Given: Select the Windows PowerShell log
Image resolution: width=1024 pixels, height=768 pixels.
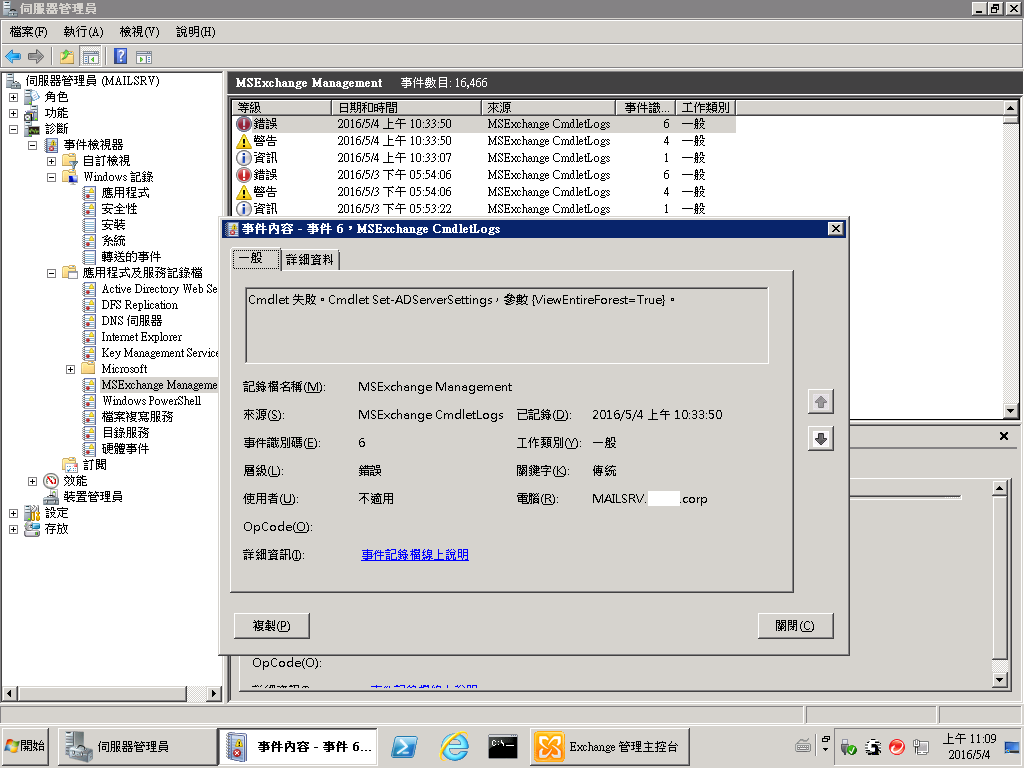Looking at the screenshot, I should pos(151,401).
